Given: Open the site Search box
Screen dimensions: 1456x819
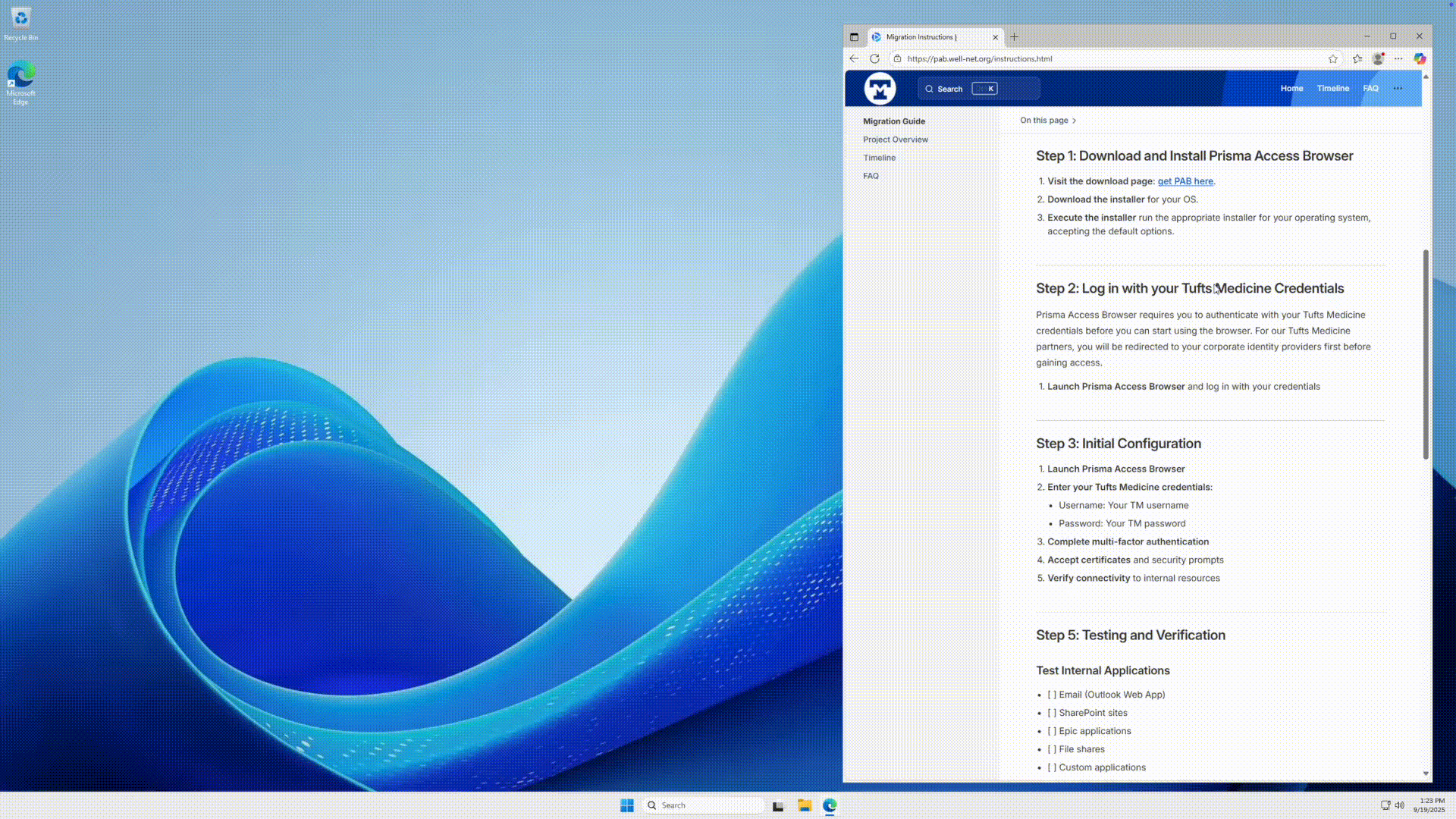Looking at the screenshot, I should pos(978,88).
